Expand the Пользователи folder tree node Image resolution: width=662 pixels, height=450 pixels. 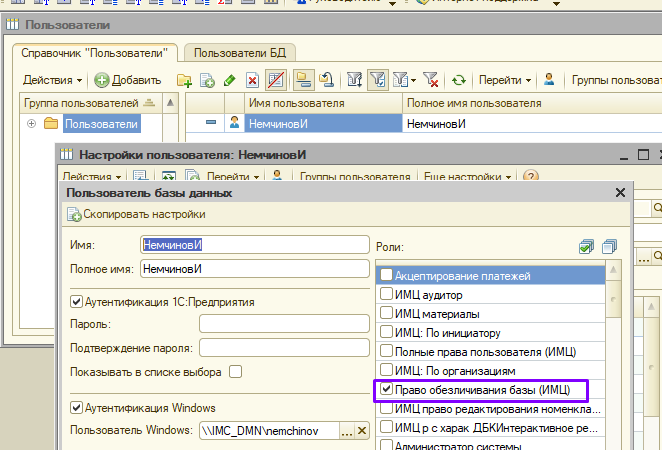[x=32, y=124]
